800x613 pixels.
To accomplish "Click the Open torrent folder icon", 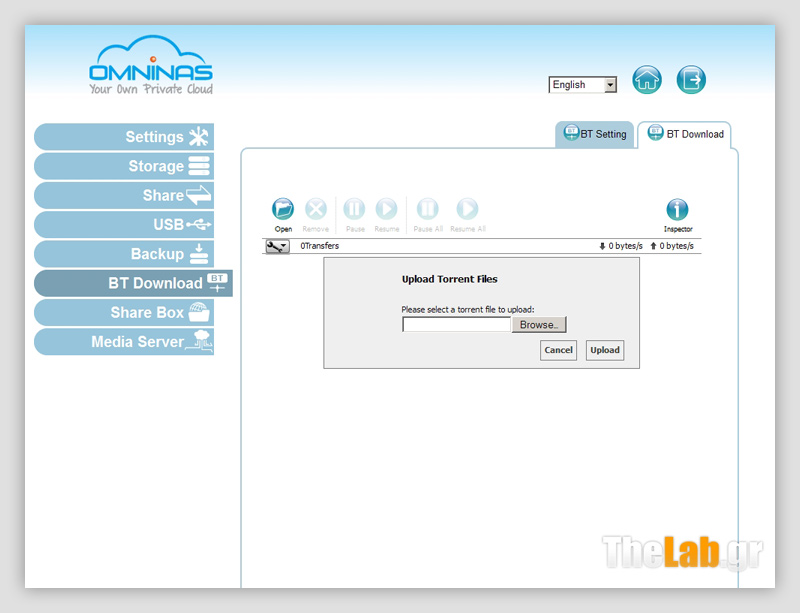I will 283,209.
